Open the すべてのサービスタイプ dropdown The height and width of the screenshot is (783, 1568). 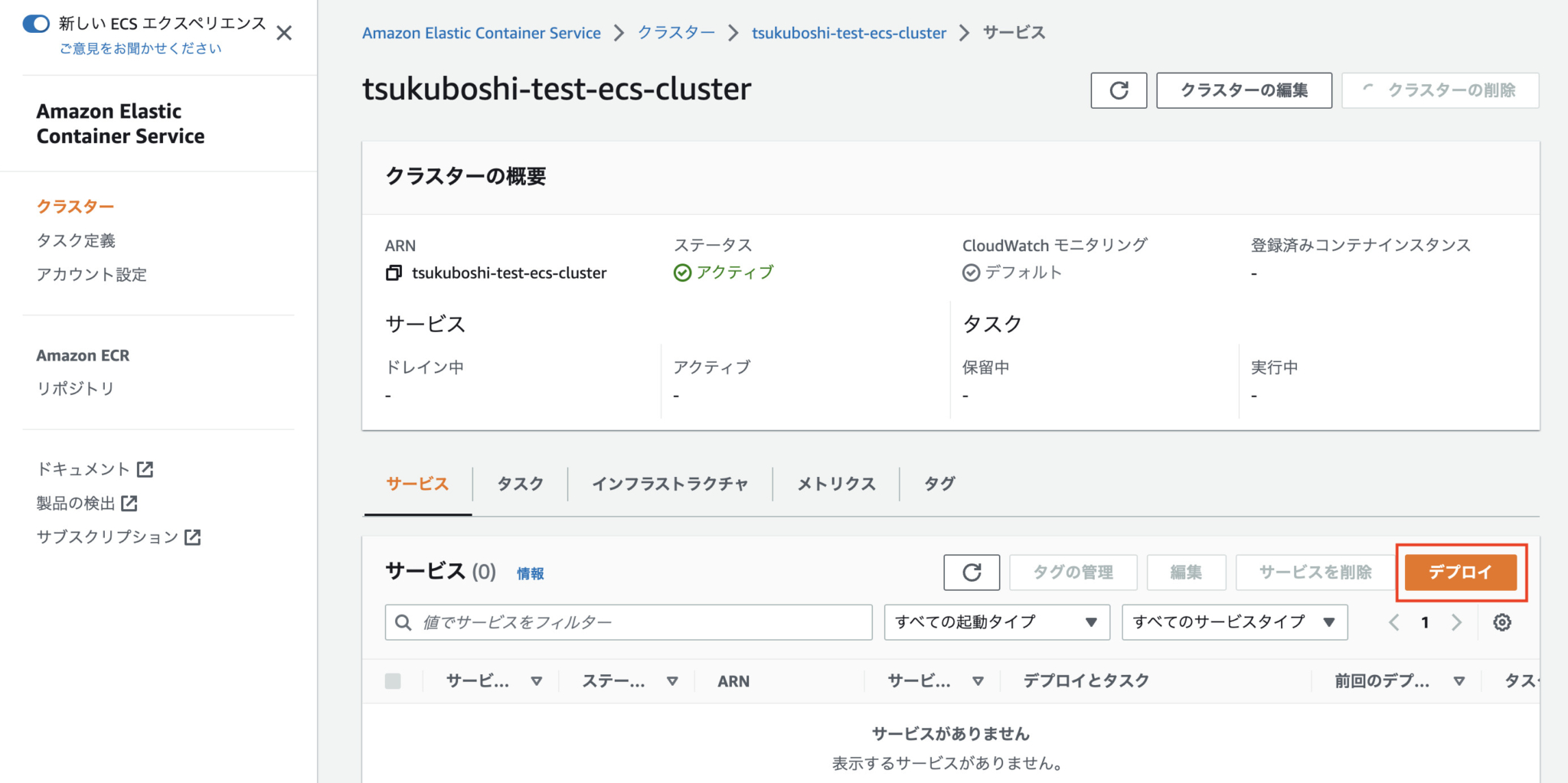1233,622
